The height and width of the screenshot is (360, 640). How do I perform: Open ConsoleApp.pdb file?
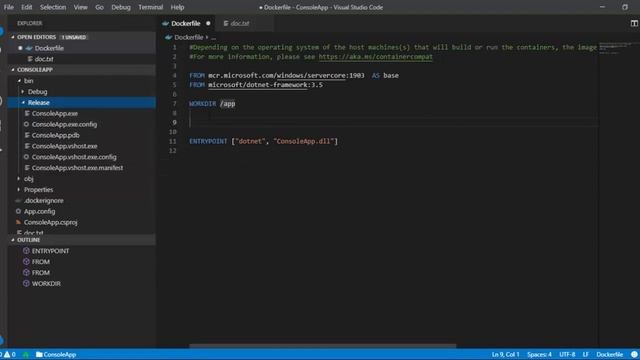56,135
